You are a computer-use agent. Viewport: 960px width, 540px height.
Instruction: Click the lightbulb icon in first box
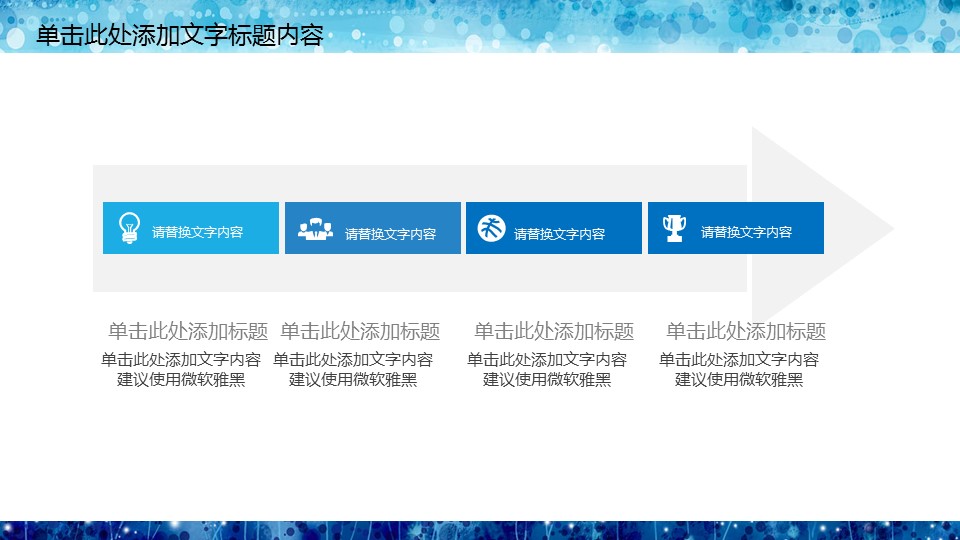pyautogui.click(x=129, y=228)
